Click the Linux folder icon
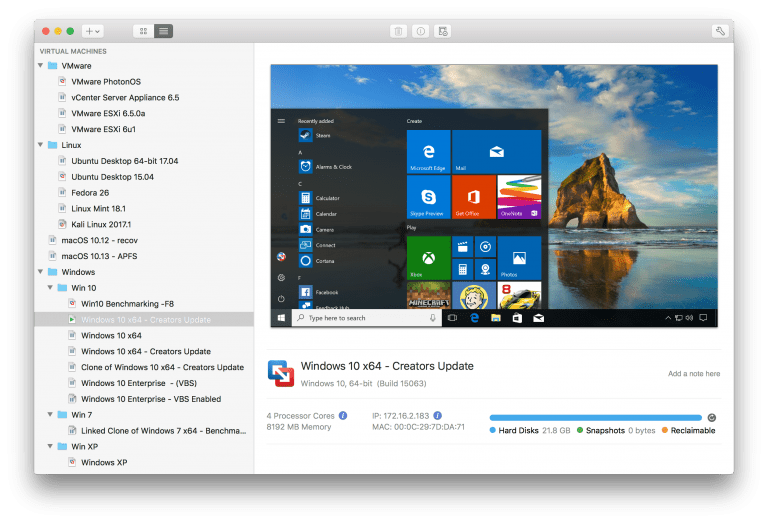This screenshot has width=768, height=523. point(52,145)
